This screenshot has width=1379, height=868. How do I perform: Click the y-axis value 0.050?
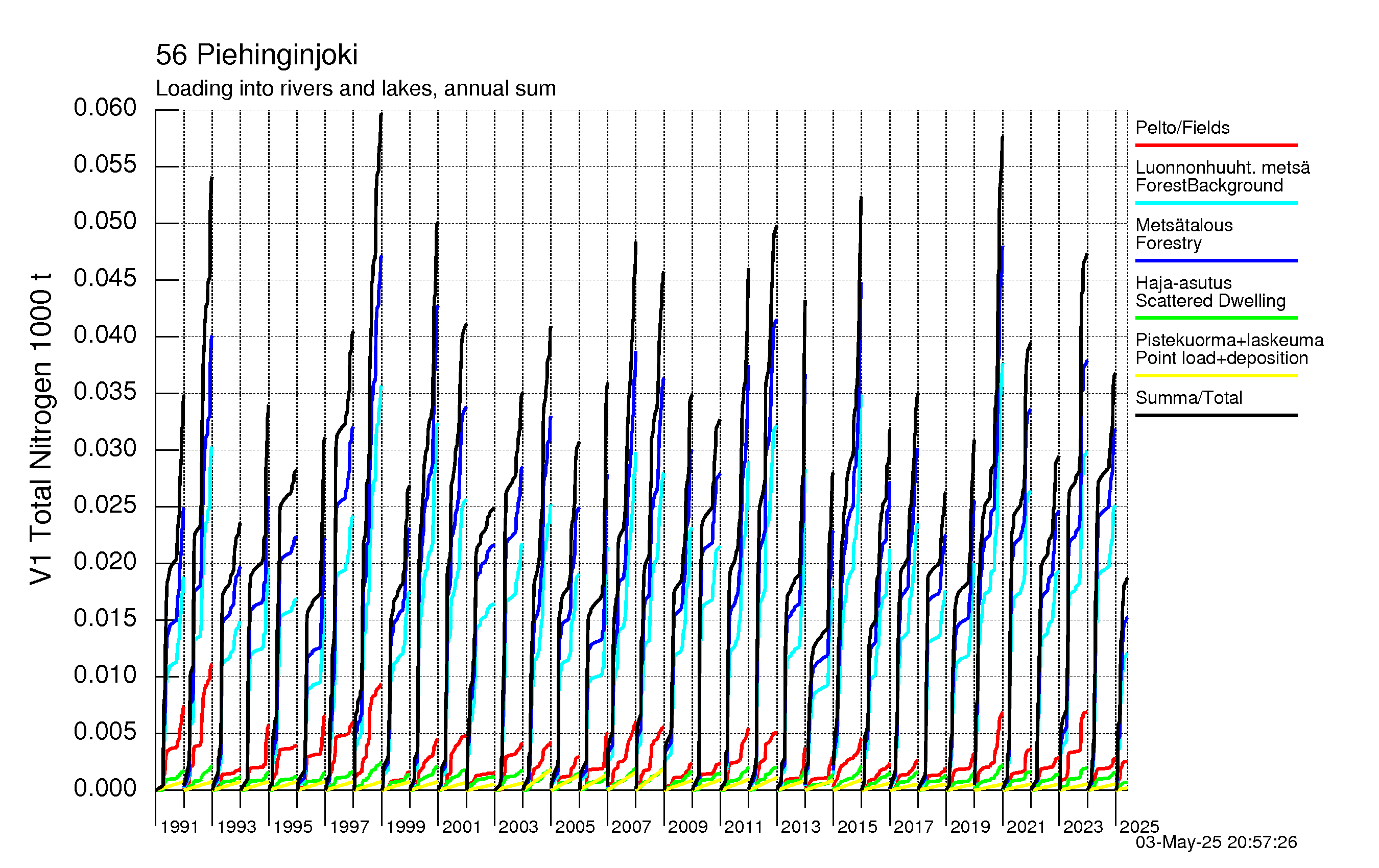point(105,221)
